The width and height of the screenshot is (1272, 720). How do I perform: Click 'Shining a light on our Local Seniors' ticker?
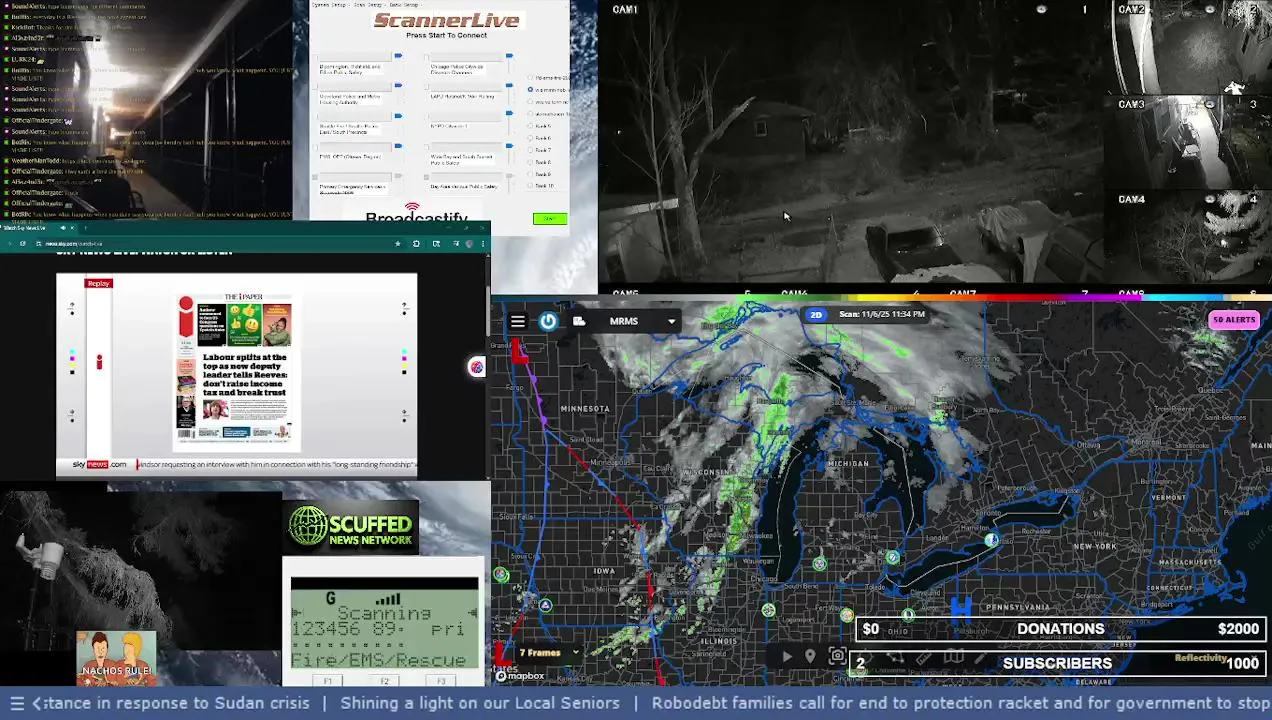(x=480, y=703)
